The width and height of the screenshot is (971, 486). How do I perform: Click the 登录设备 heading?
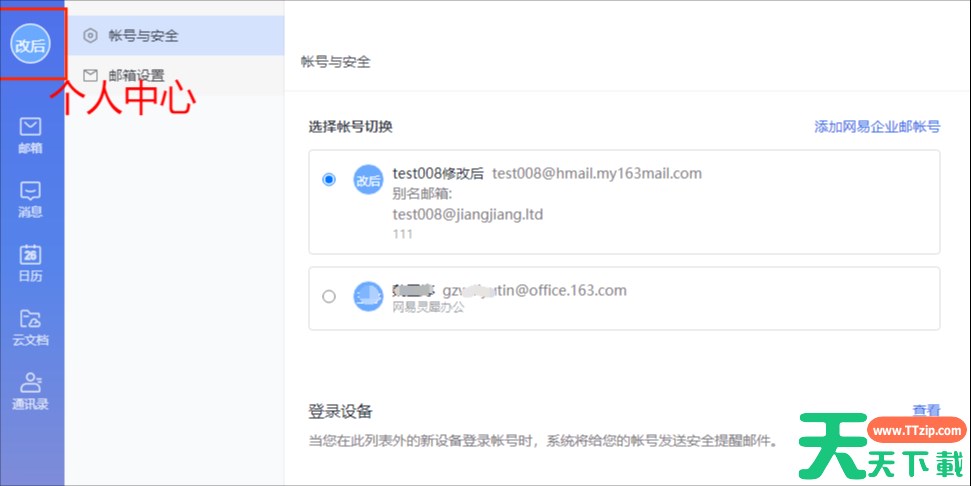(341, 411)
